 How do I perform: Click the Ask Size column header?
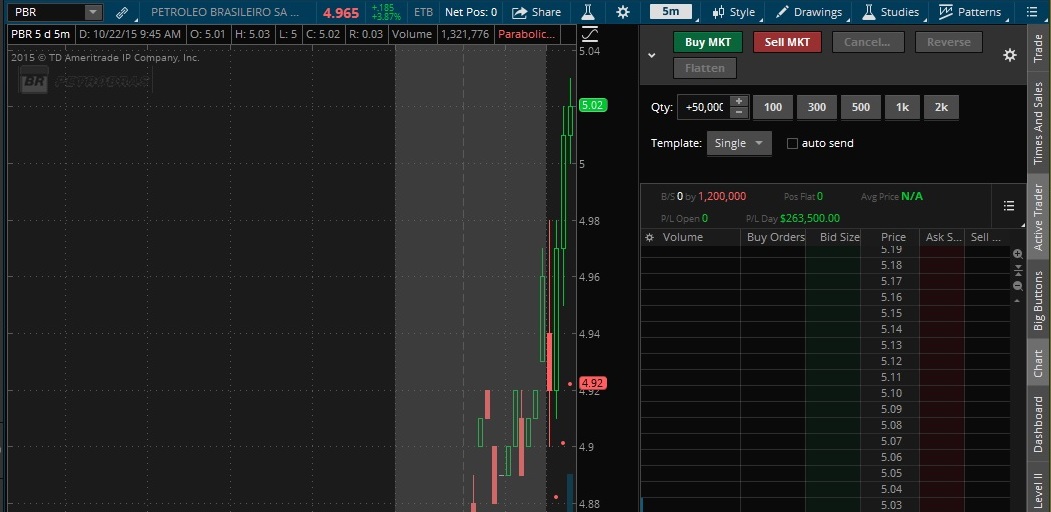(x=944, y=237)
